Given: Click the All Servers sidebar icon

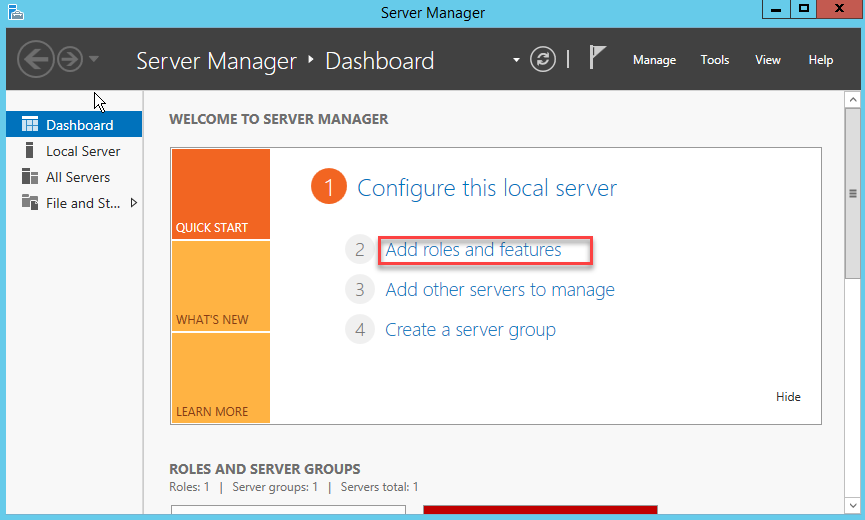Looking at the screenshot, I should [30, 177].
